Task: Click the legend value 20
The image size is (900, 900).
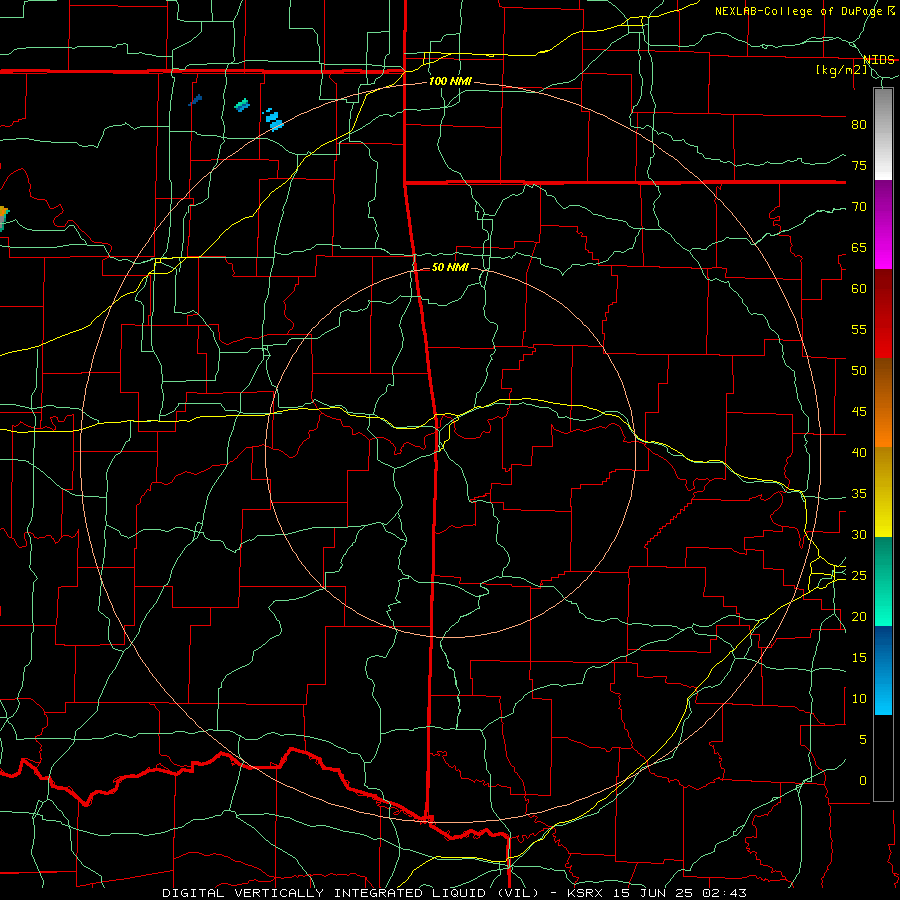Action: pyautogui.click(x=859, y=616)
